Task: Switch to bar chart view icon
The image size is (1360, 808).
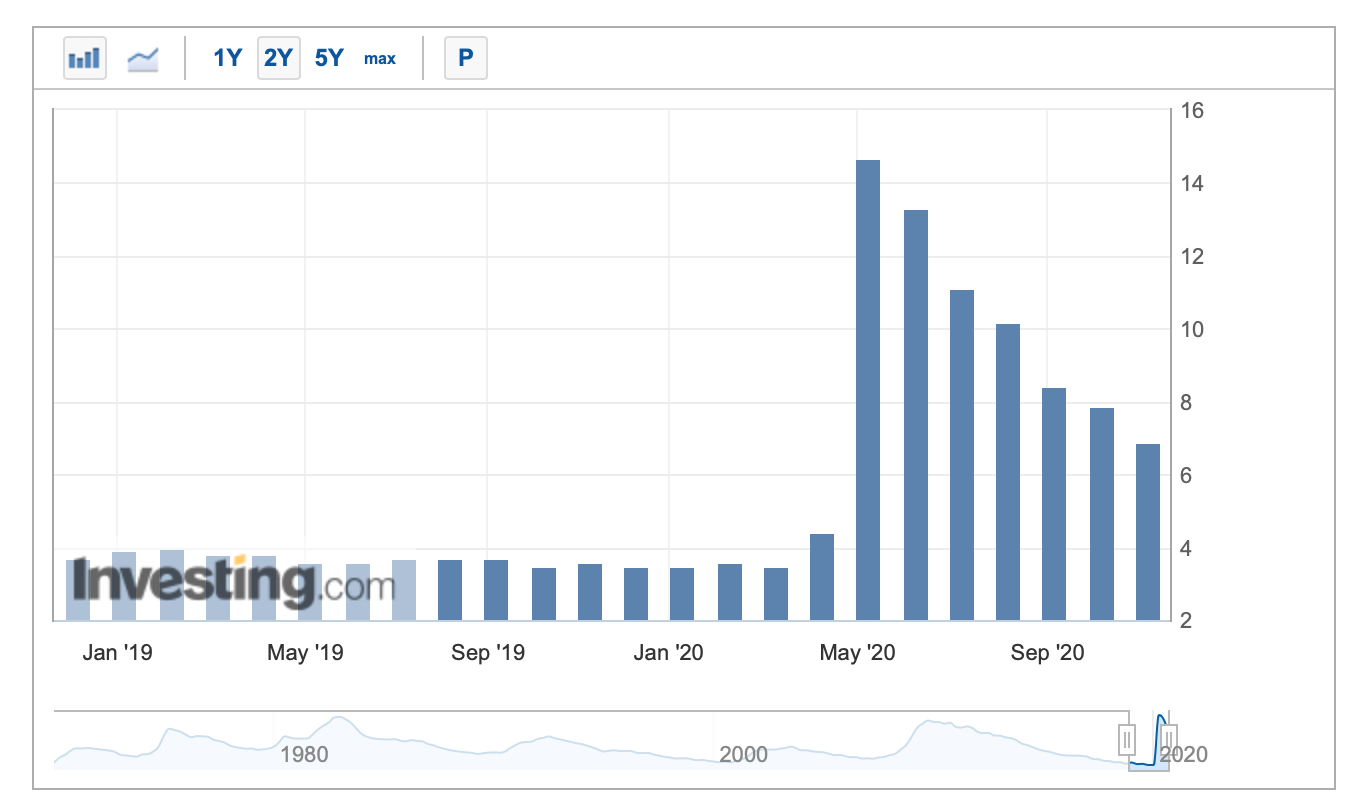Action: click(84, 58)
